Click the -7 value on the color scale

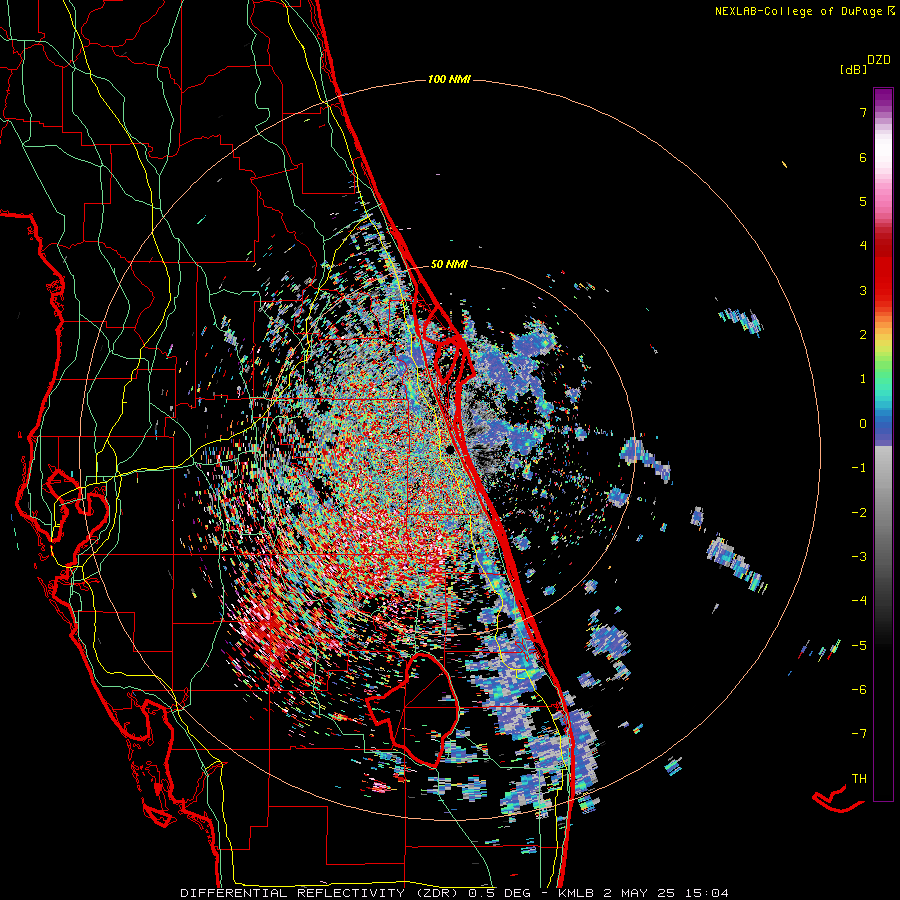point(859,734)
